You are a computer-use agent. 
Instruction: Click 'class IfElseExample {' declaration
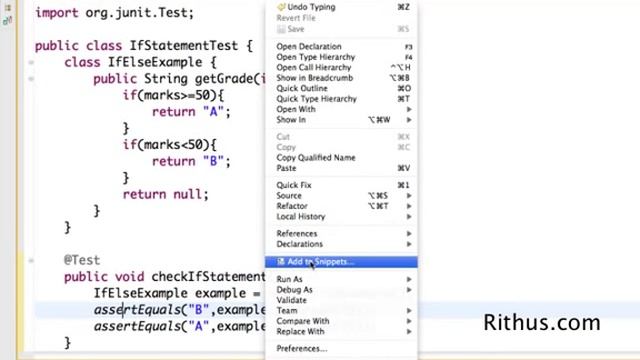coord(140,62)
